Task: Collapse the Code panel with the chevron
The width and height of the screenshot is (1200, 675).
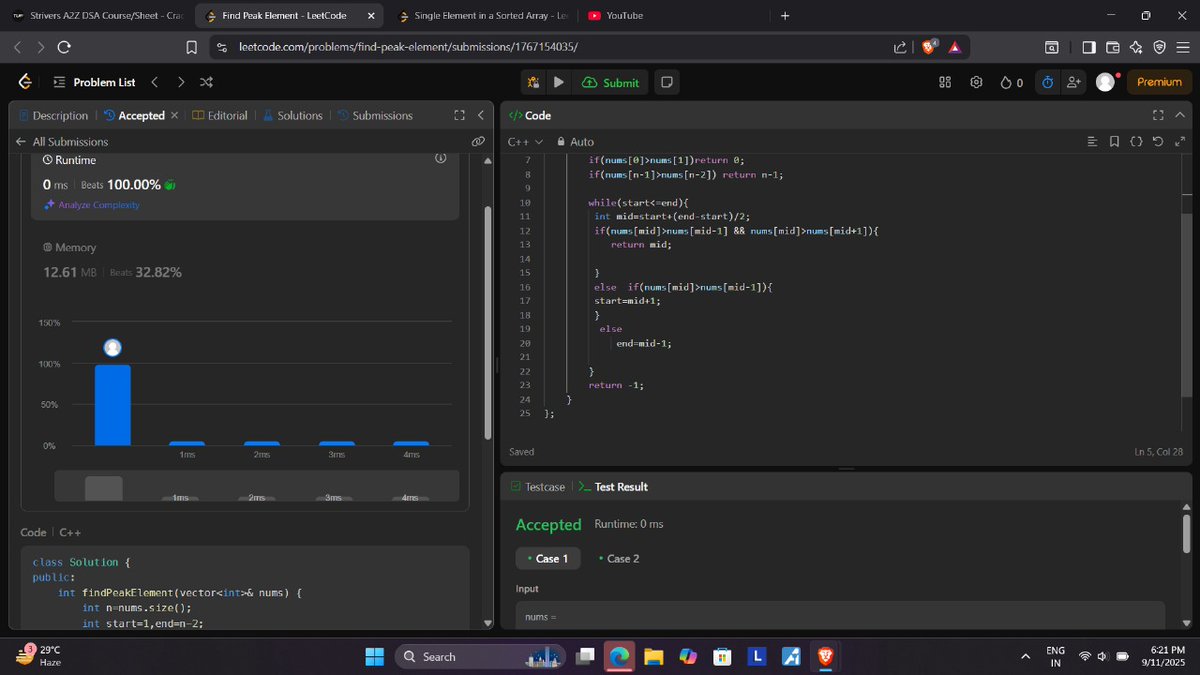Action: point(1179,115)
